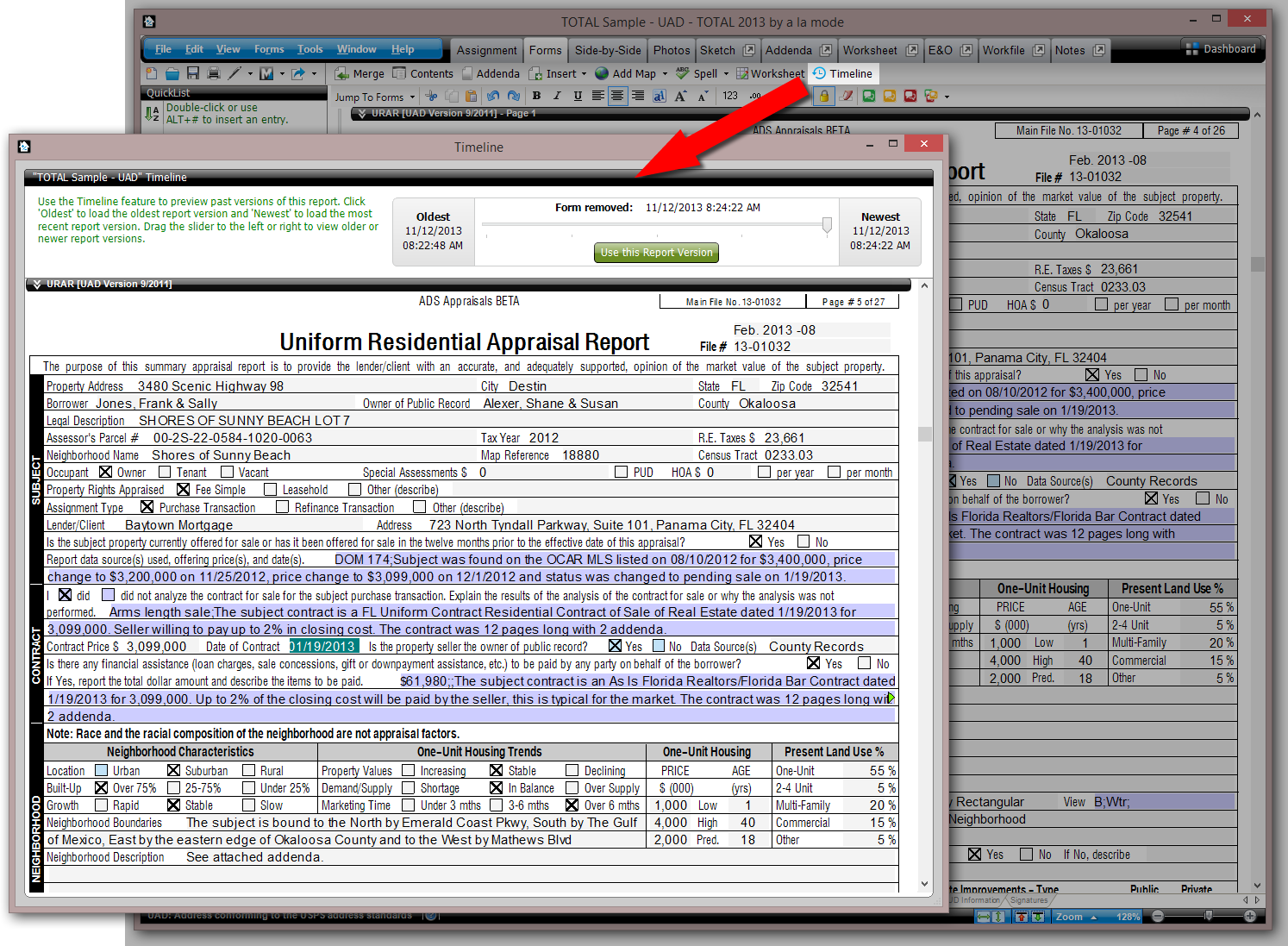Viewport: 1288px width, 946px height.
Task: Switch to the Side-by-Side tab
Action: [608, 50]
